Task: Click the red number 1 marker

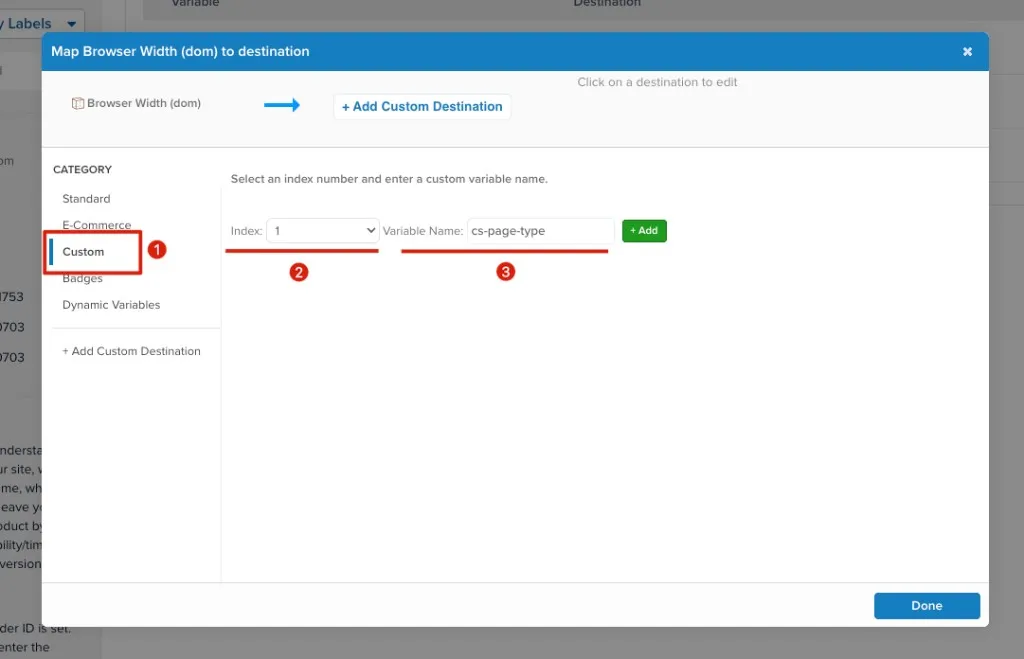Action: pyautogui.click(x=157, y=250)
